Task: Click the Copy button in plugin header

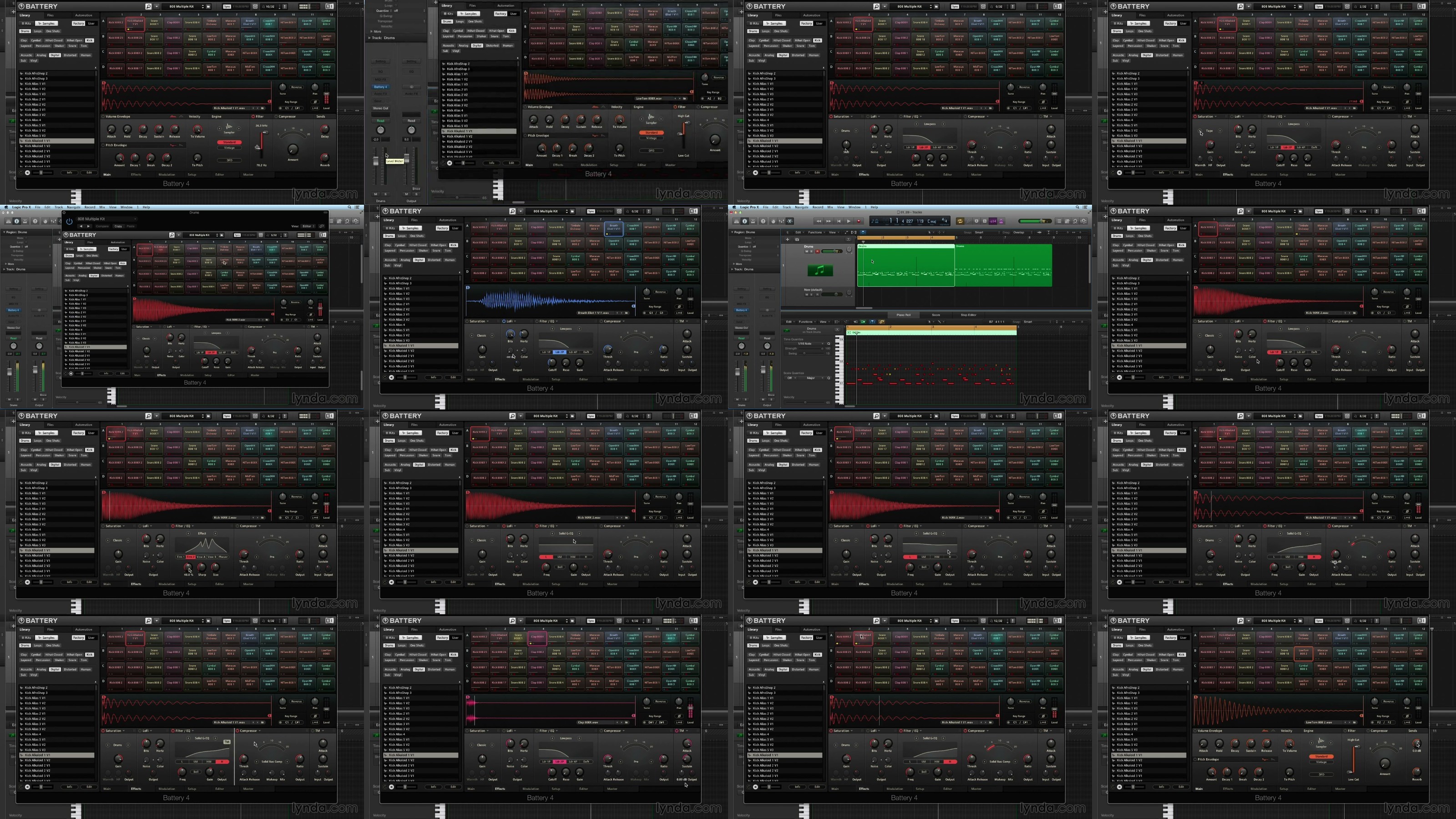Action: click(118, 227)
